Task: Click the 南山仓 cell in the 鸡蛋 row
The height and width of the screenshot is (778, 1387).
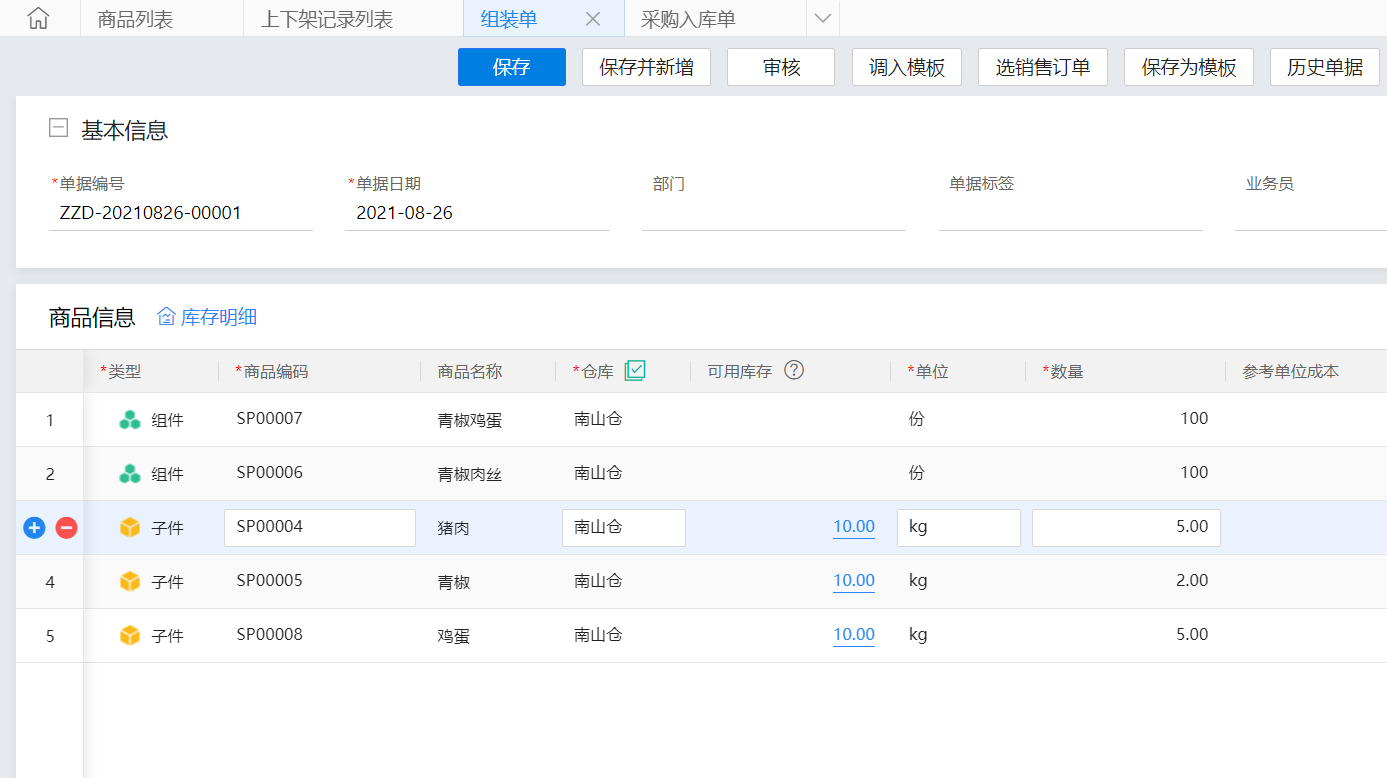Action: 598,635
